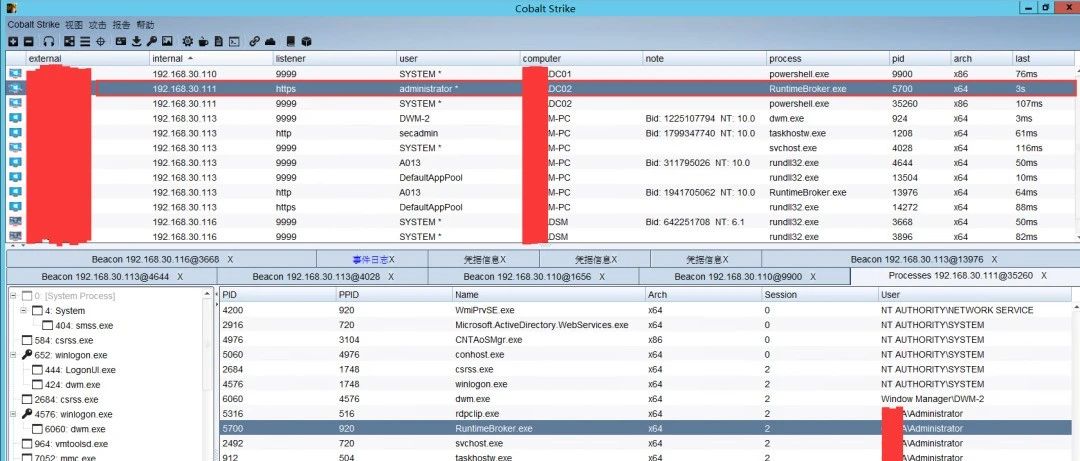
Task: Open downloaded files download-arrow icon
Action: point(136,41)
